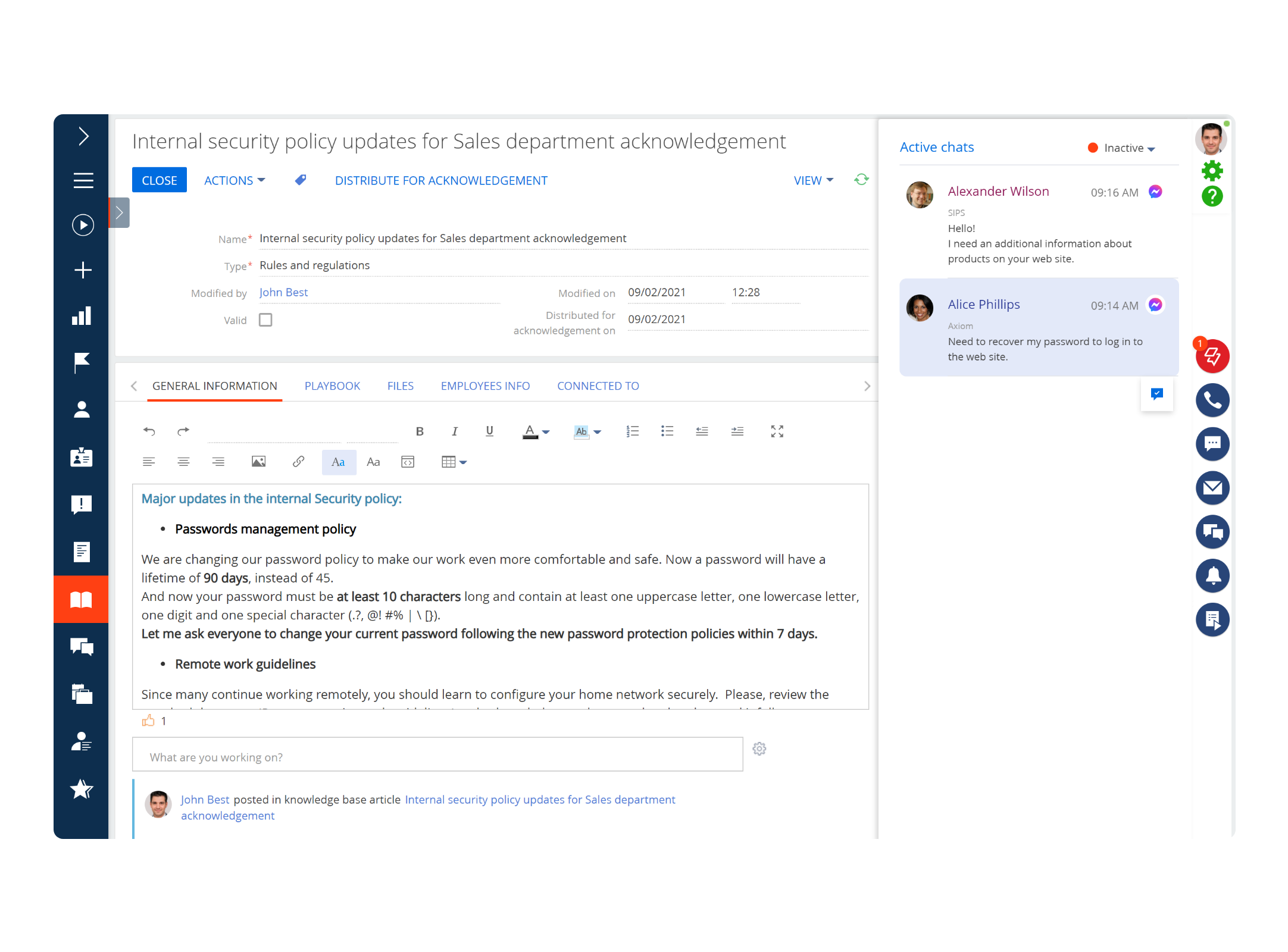Insert an image via the editor toolbar
1288x952 pixels.
[258, 462]
